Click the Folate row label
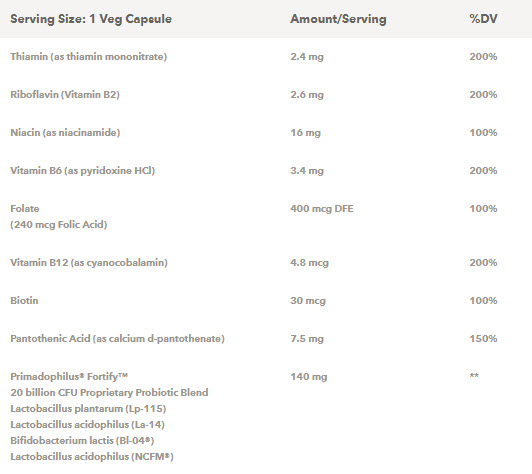The width and height of the screenshot is (532, 474). (25, 208)
